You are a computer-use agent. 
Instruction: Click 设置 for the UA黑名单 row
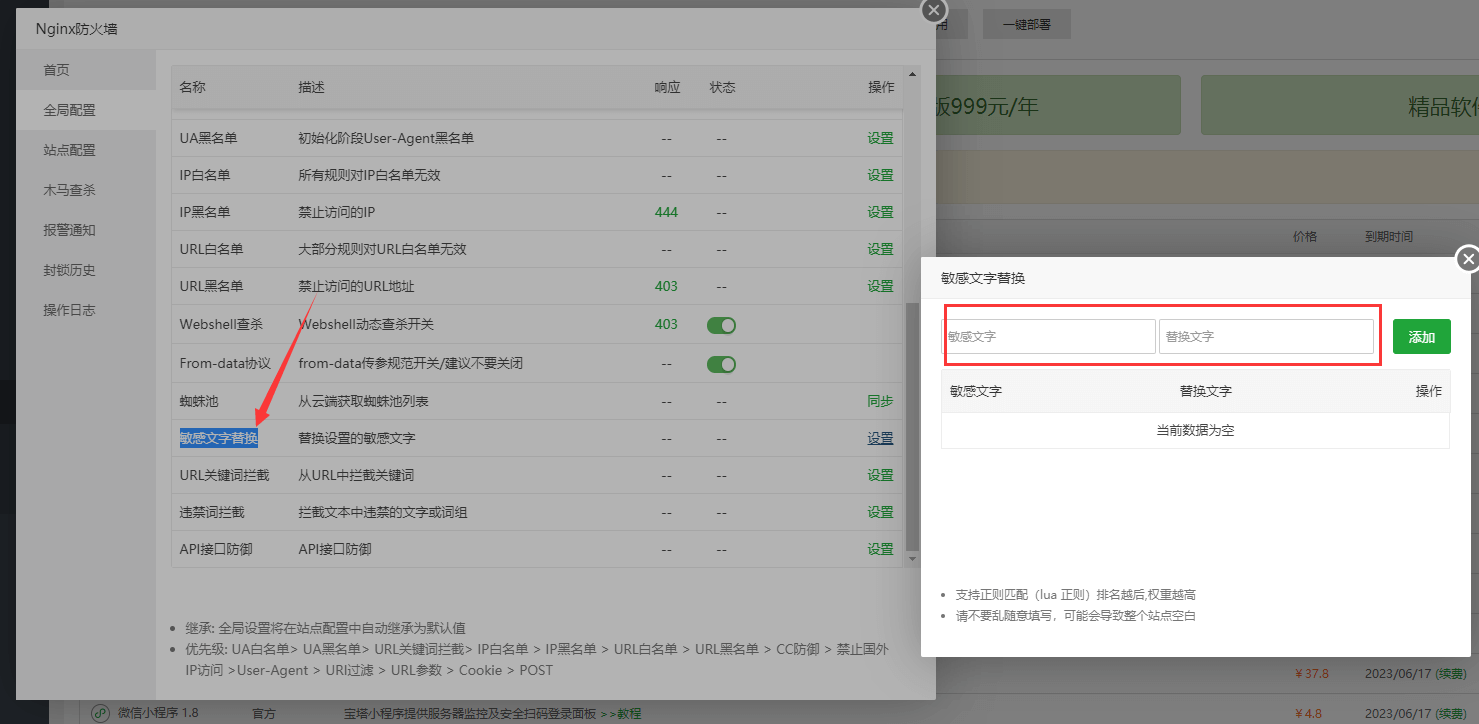(x=880, y=138)
